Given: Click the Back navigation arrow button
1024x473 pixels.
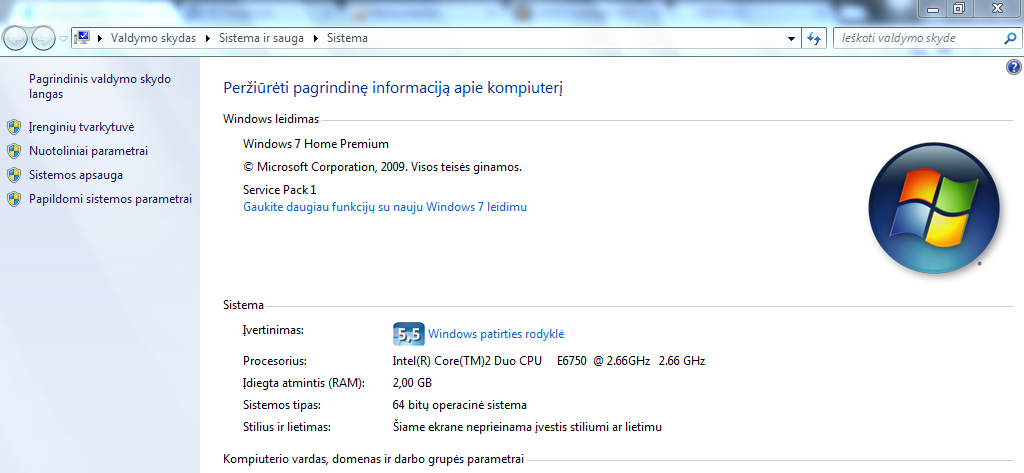Looking at the screenshot, I should tap(16, 39).
